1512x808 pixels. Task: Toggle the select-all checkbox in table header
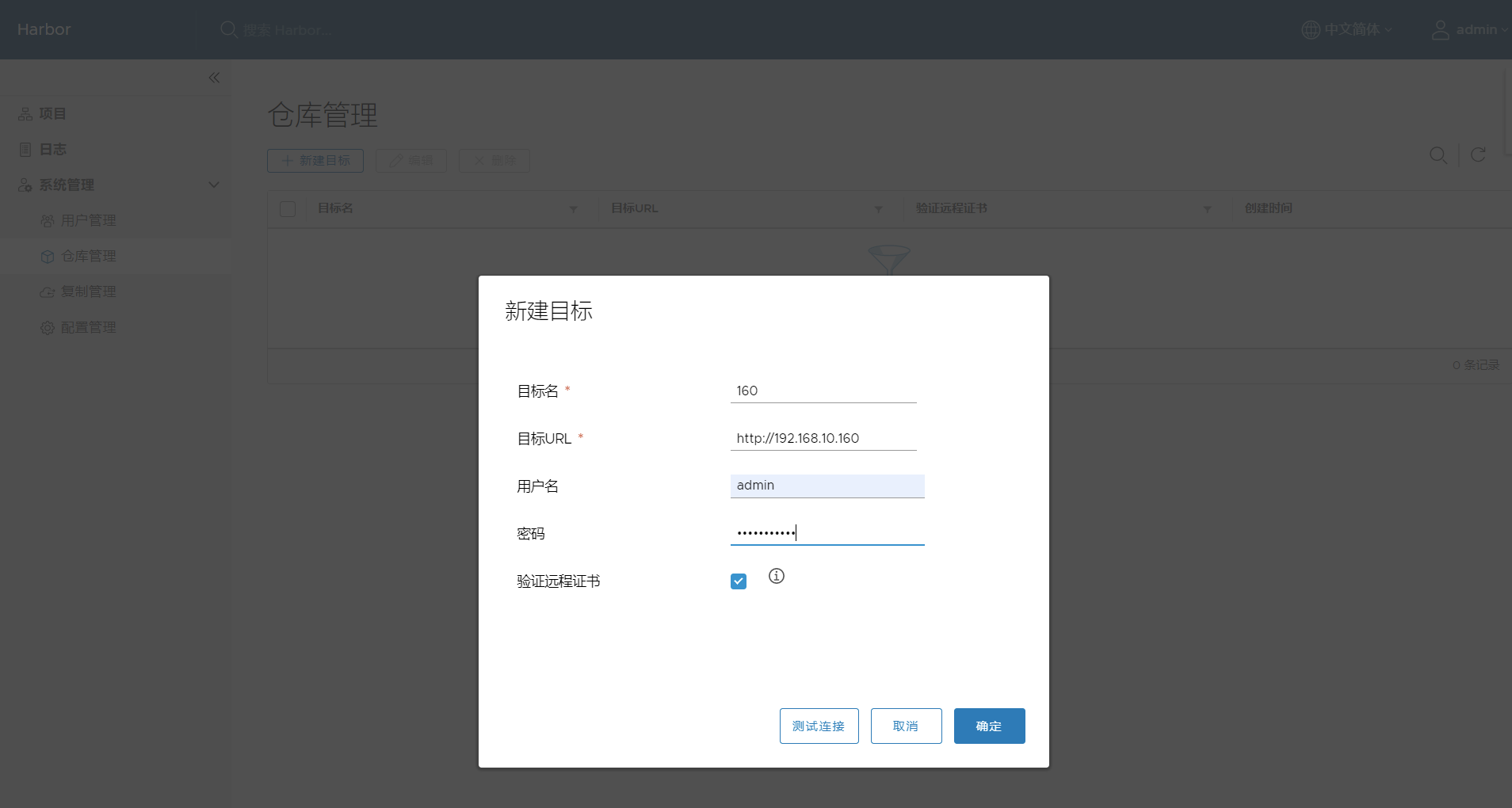pyautogui.click(x=288, y=209)
